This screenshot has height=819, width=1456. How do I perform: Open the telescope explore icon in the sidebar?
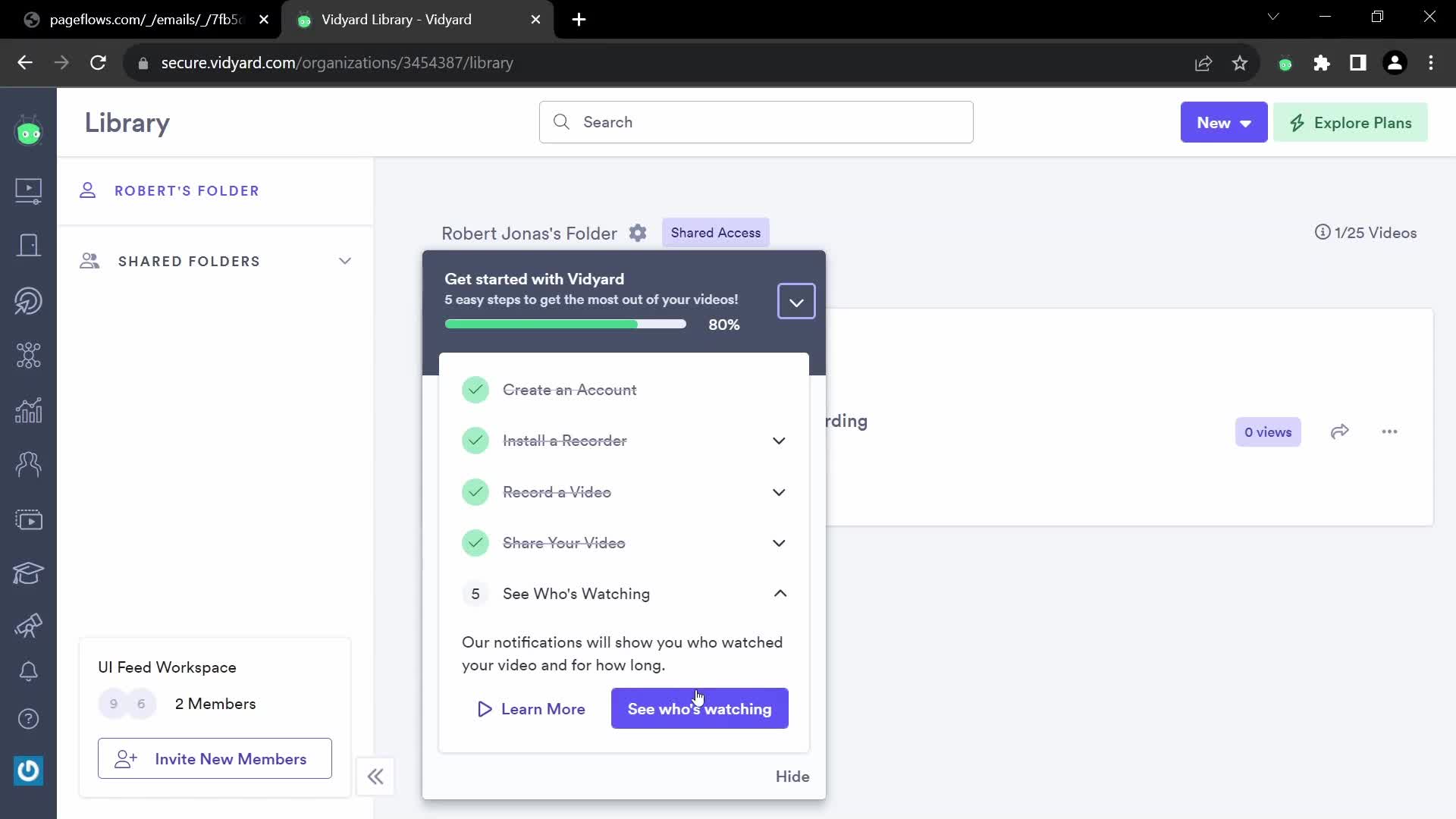tap(29, 626)
